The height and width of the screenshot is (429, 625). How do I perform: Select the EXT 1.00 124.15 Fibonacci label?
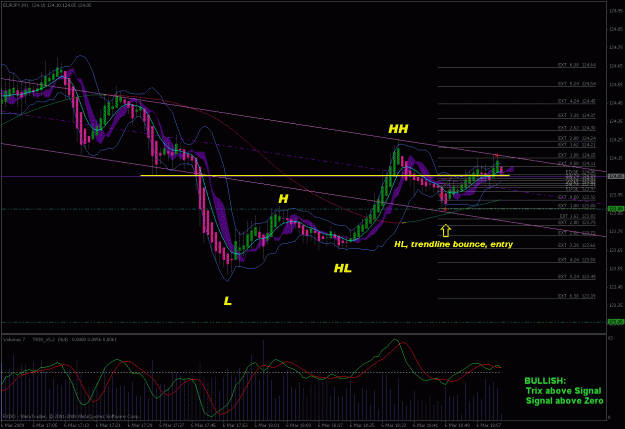coord(576,155)
